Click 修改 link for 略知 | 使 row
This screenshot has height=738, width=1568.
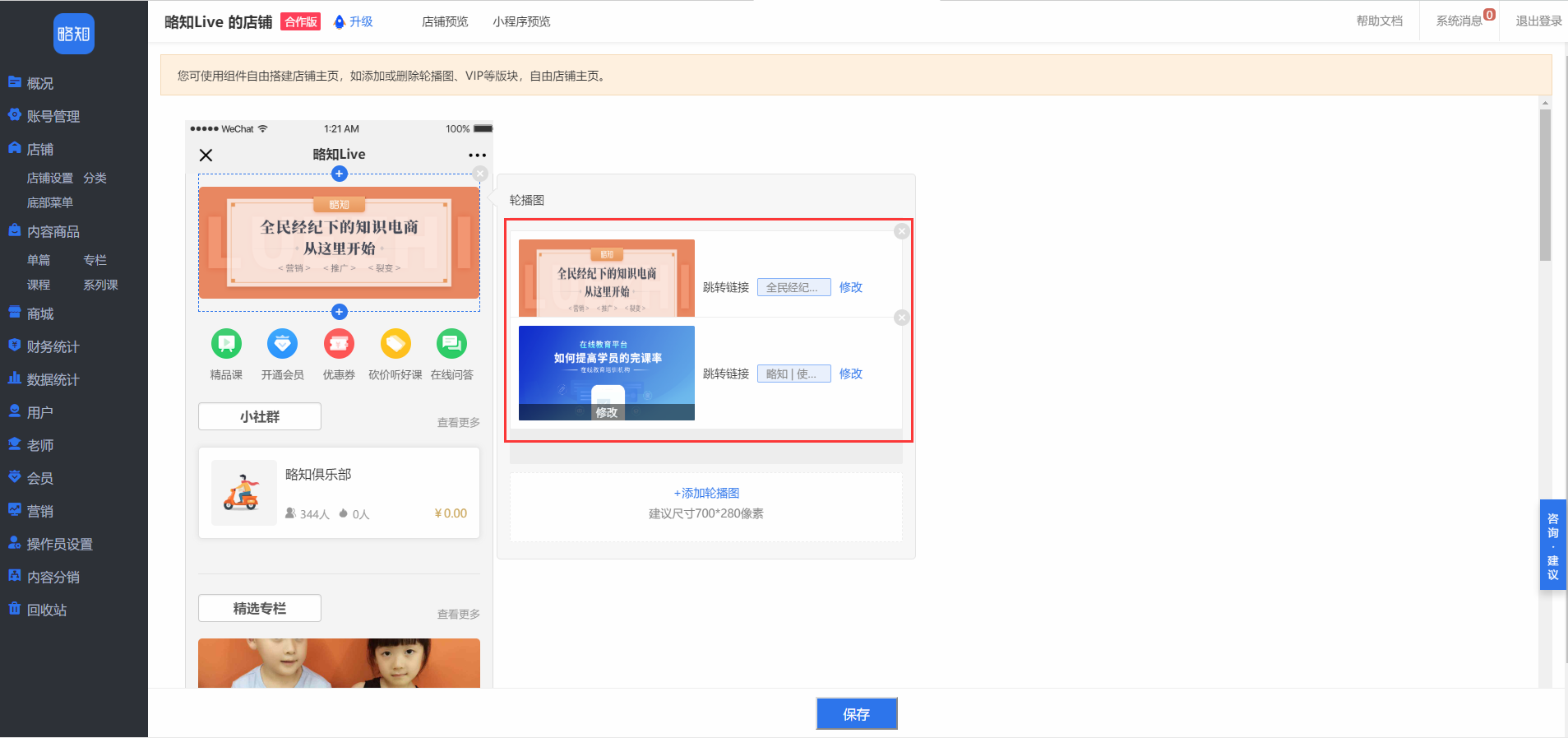point(851,374)
